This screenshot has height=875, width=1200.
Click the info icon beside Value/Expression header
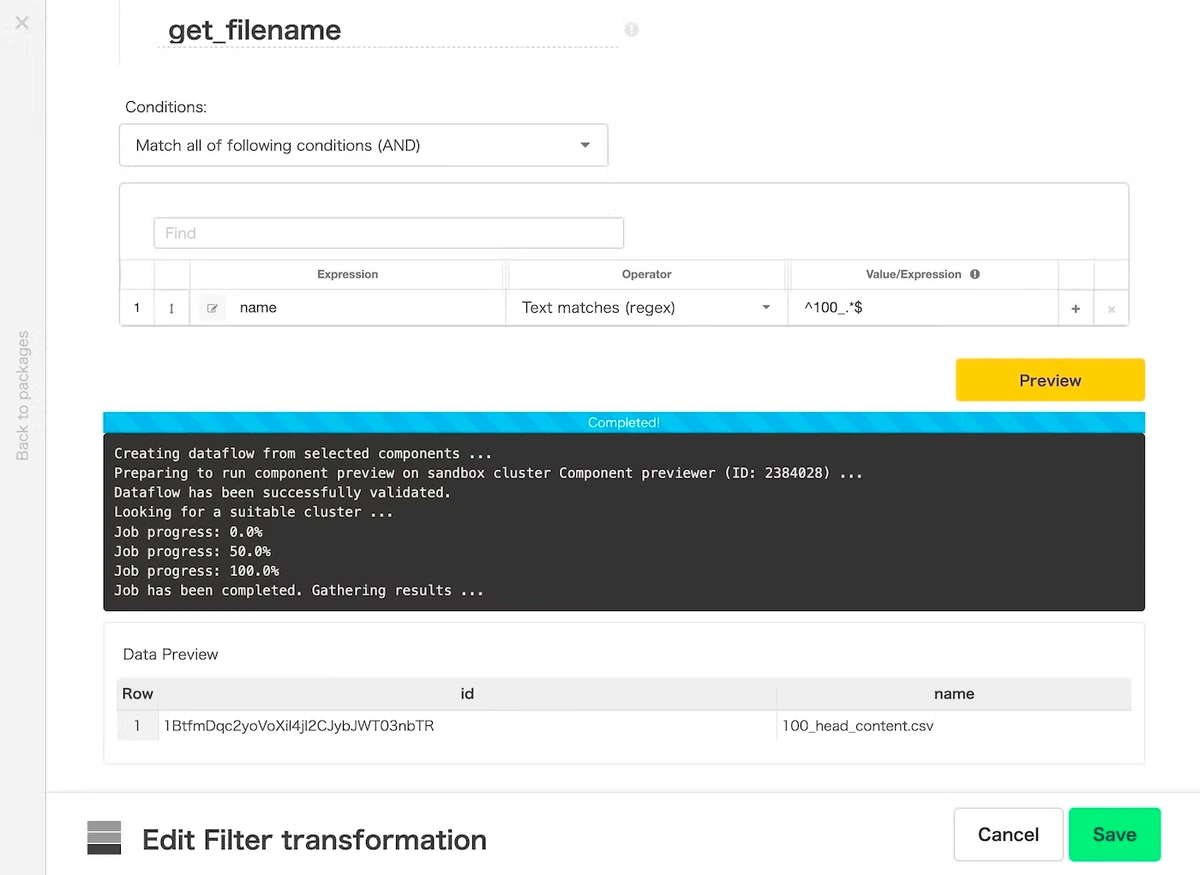point(975,274)
